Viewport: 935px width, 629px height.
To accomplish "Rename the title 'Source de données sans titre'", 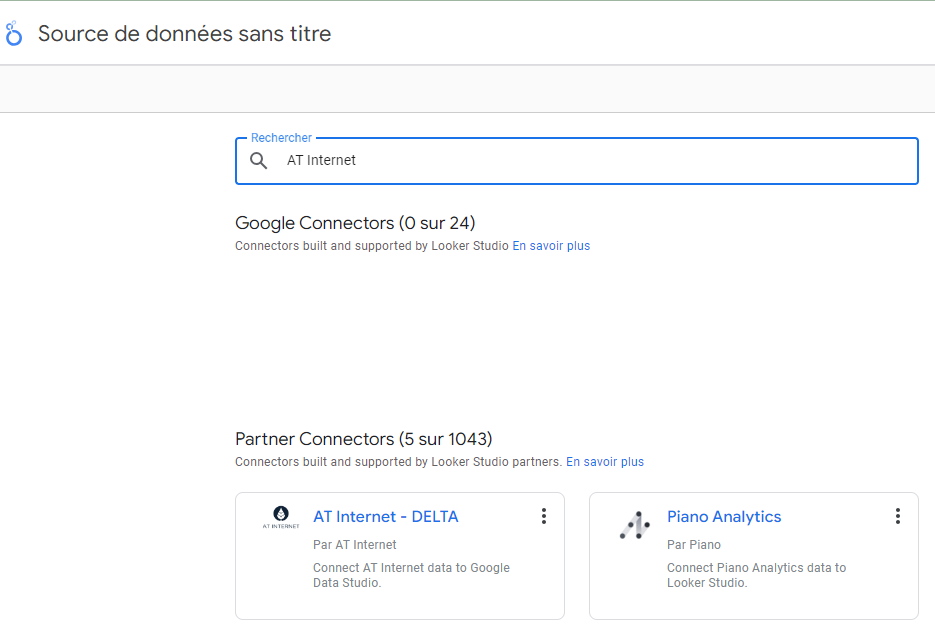I will [x=185, y=34].
